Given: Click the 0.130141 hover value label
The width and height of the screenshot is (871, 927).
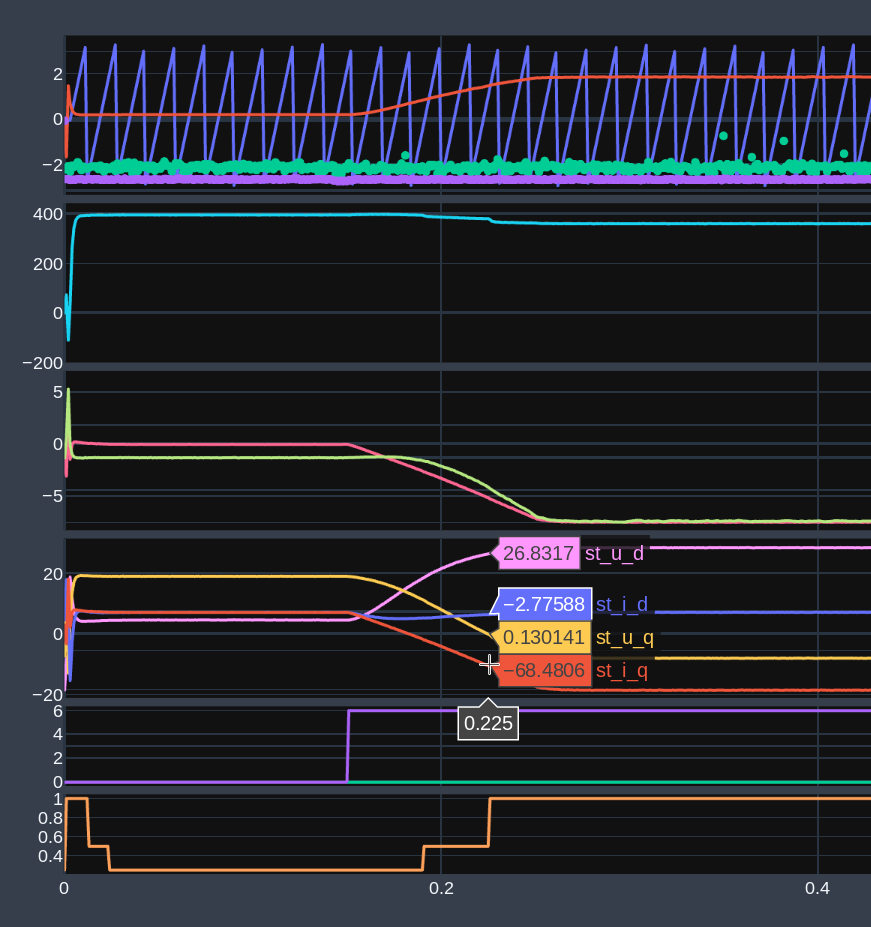Looking at the screenshot, I should click(544, 637).
